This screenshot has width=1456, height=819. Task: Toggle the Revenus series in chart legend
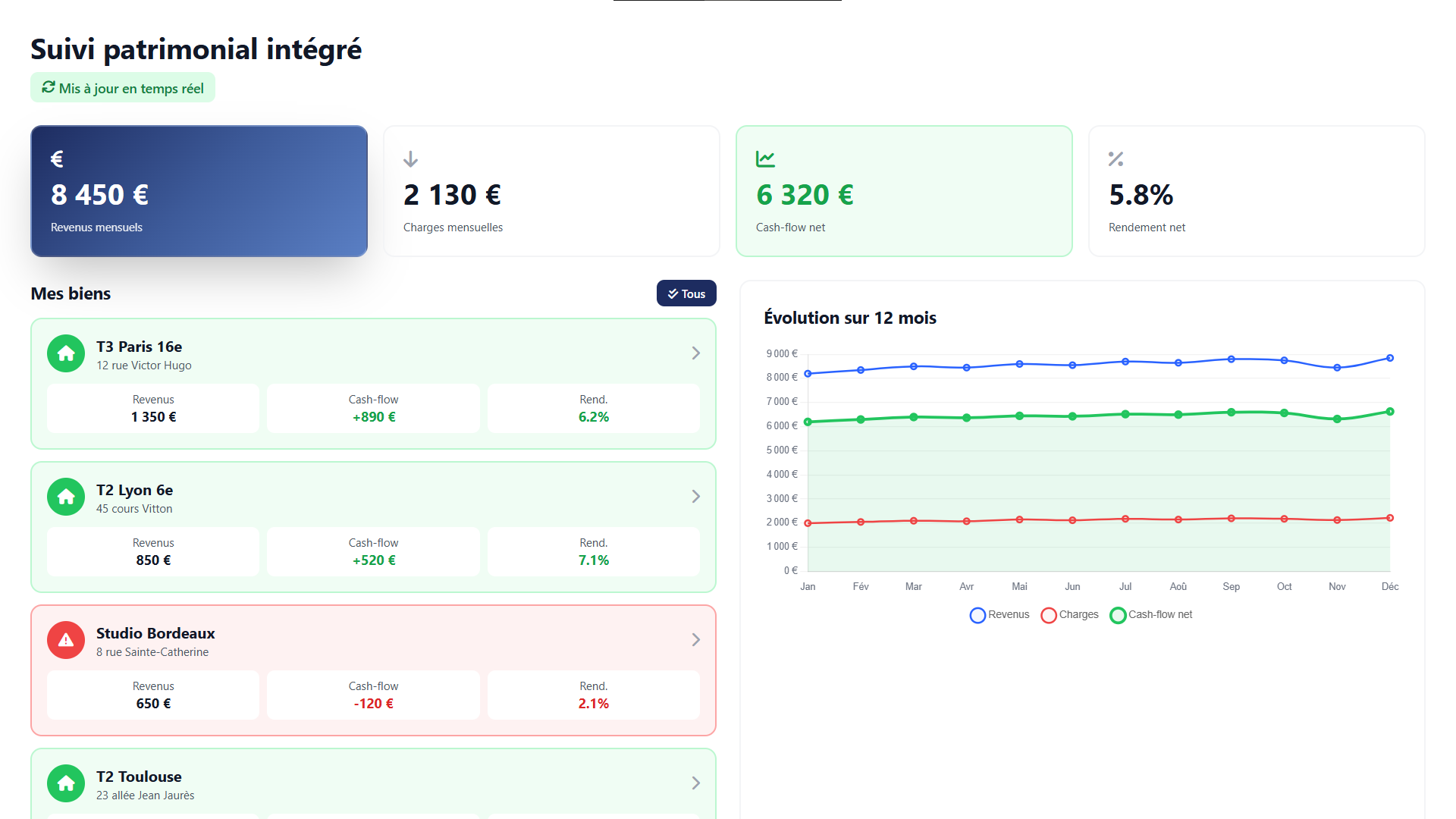(999, 615)
